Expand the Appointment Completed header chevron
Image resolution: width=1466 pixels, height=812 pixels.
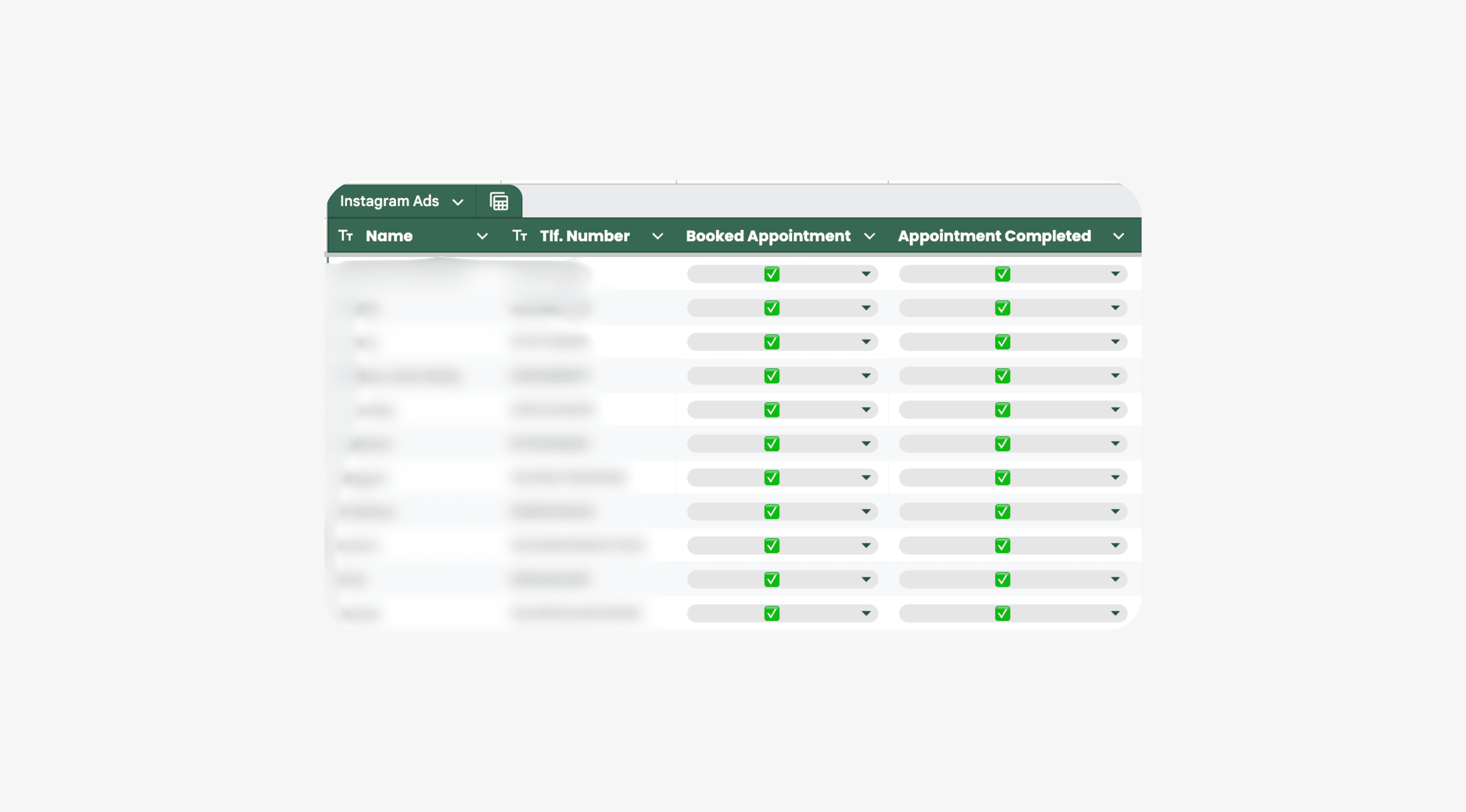[1119, 236]
